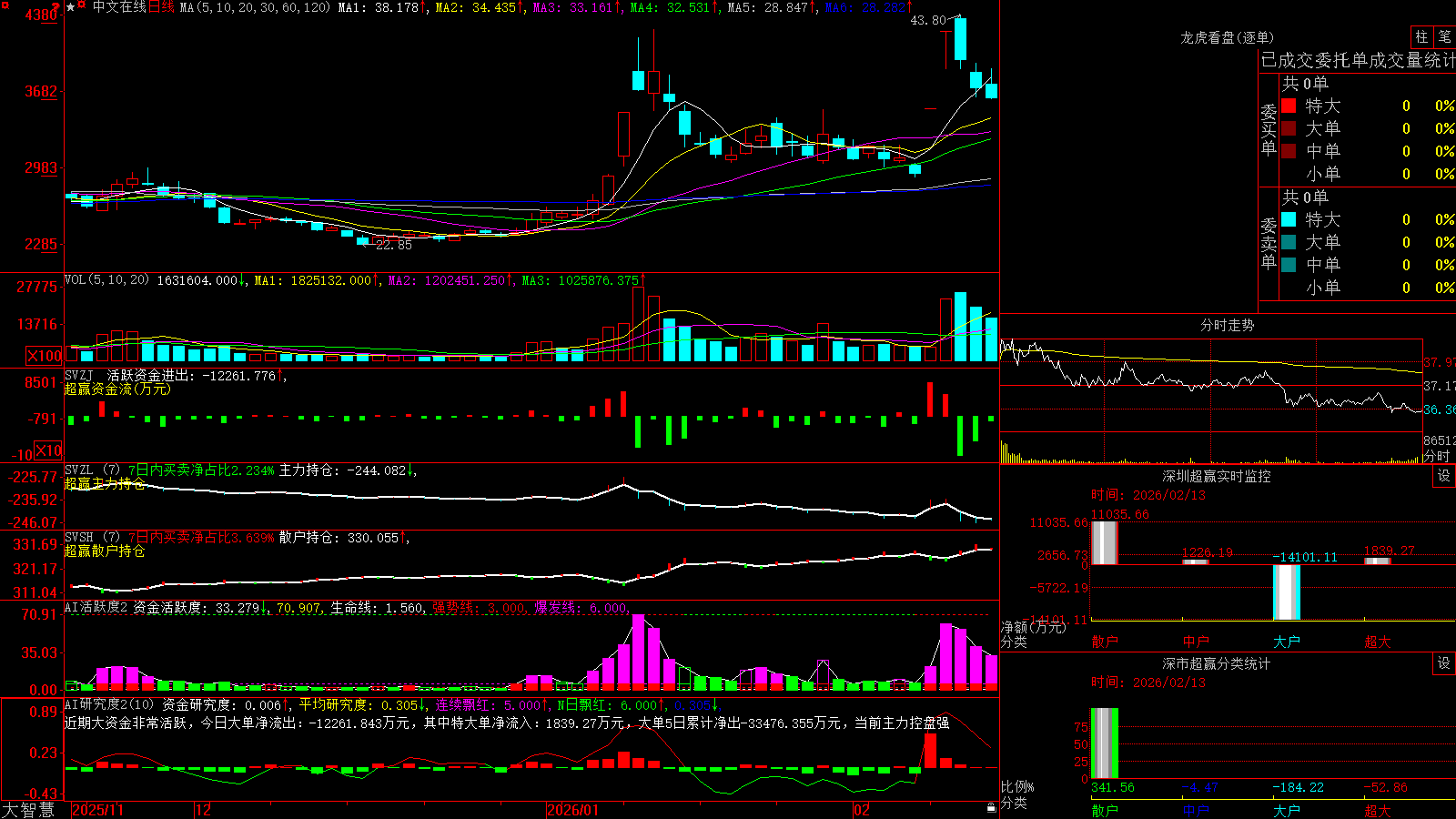Click the 超赢散户持仓 label
Image resolution: width=1456 pixels, height=819 pixels.
click(x=105, y=551)
